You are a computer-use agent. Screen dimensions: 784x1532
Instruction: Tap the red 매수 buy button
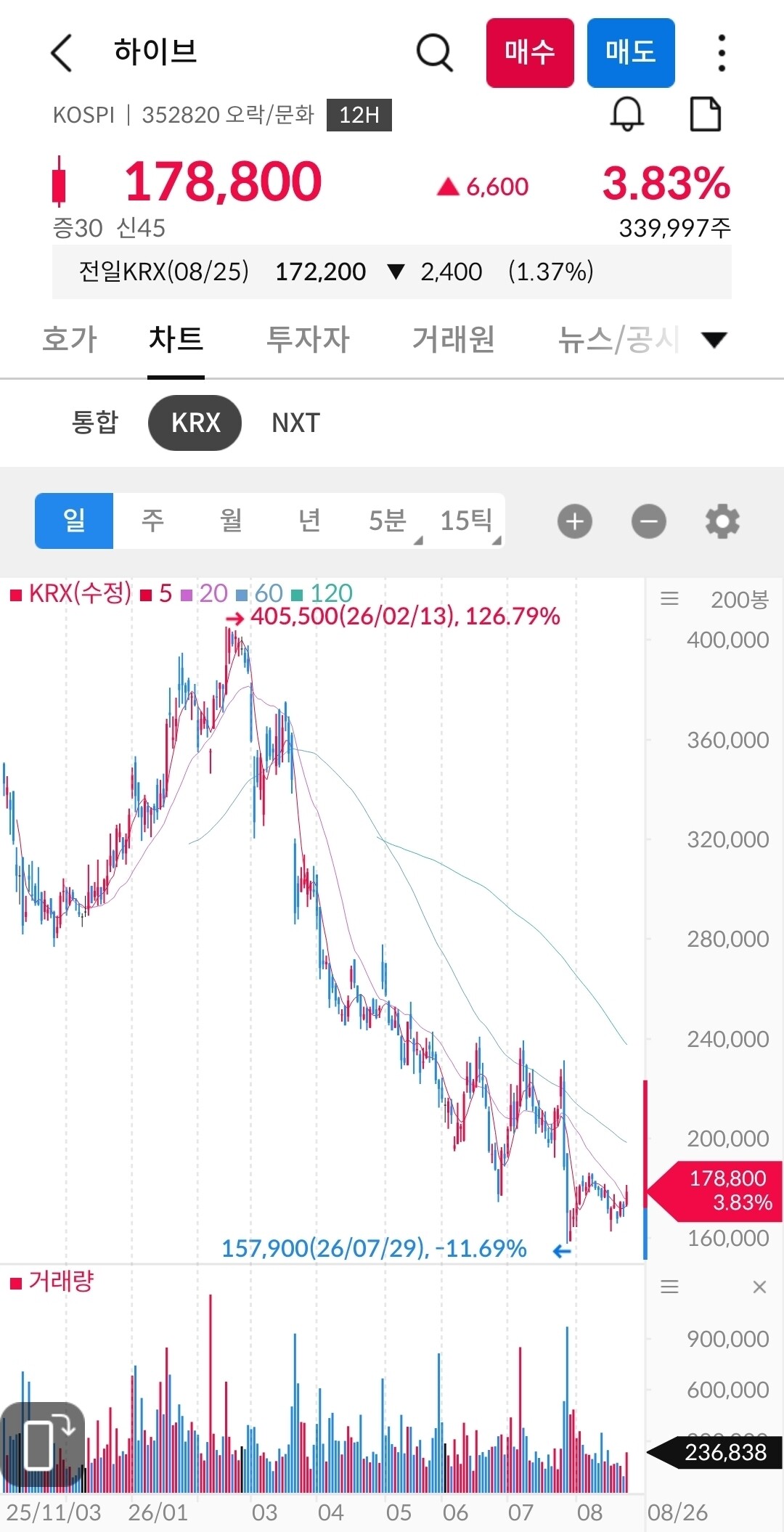click(x=530, y=53)
